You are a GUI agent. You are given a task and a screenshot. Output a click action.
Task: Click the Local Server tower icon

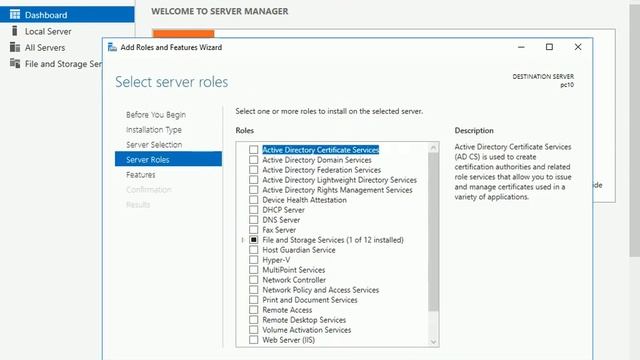tap(15, 31)
